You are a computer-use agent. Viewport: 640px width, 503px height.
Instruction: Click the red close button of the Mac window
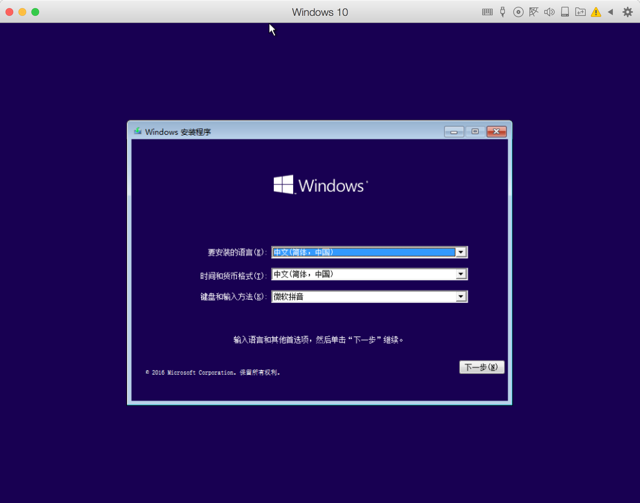pos(9,12)
